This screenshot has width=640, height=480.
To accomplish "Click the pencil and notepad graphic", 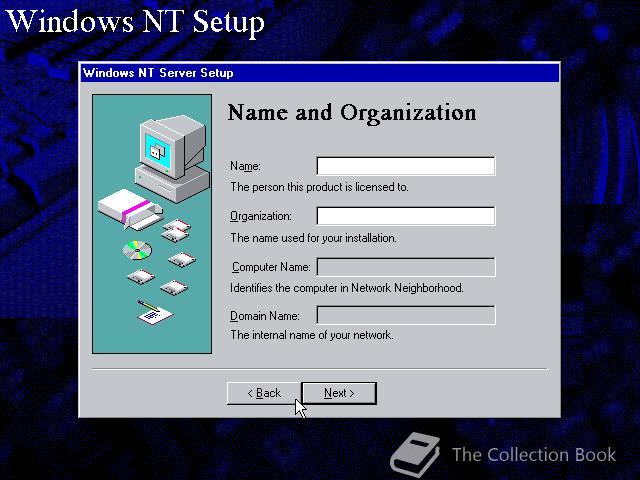I will tap(154, 312).
